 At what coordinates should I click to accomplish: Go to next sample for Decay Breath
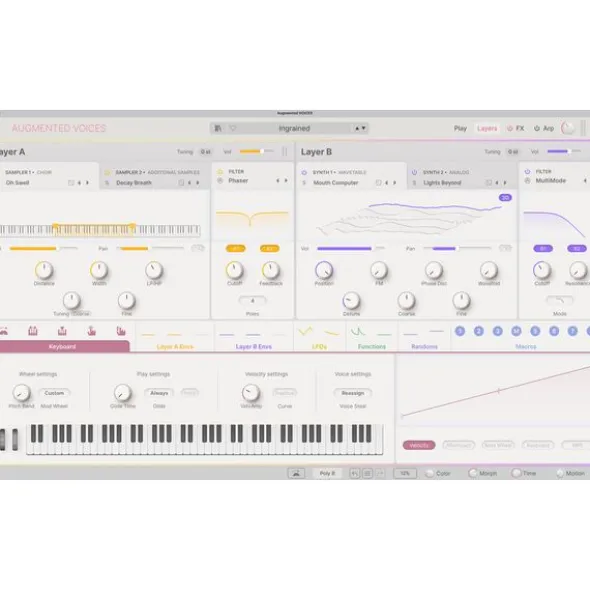point(198,183)
